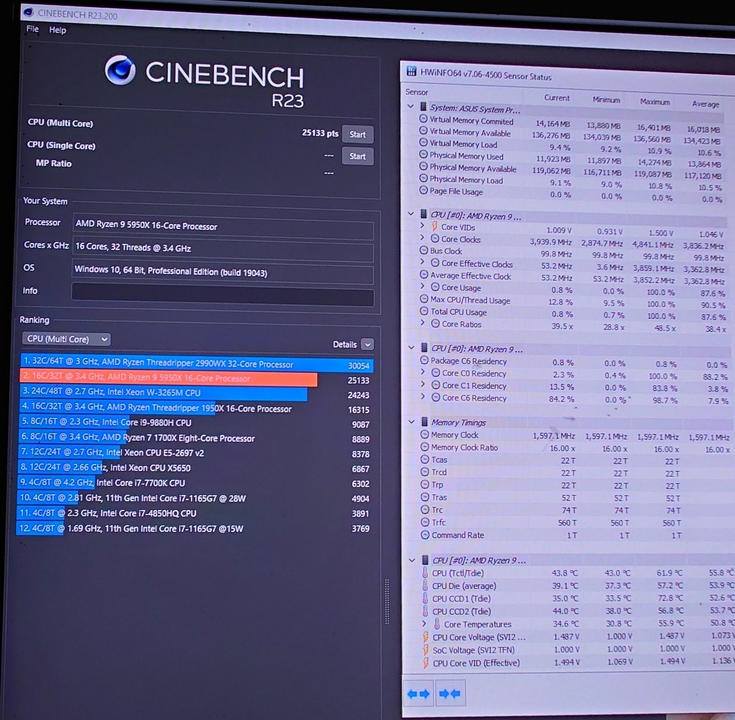Expand the Core C0 Residency row

pyautogui.click(x=423, y=372)
